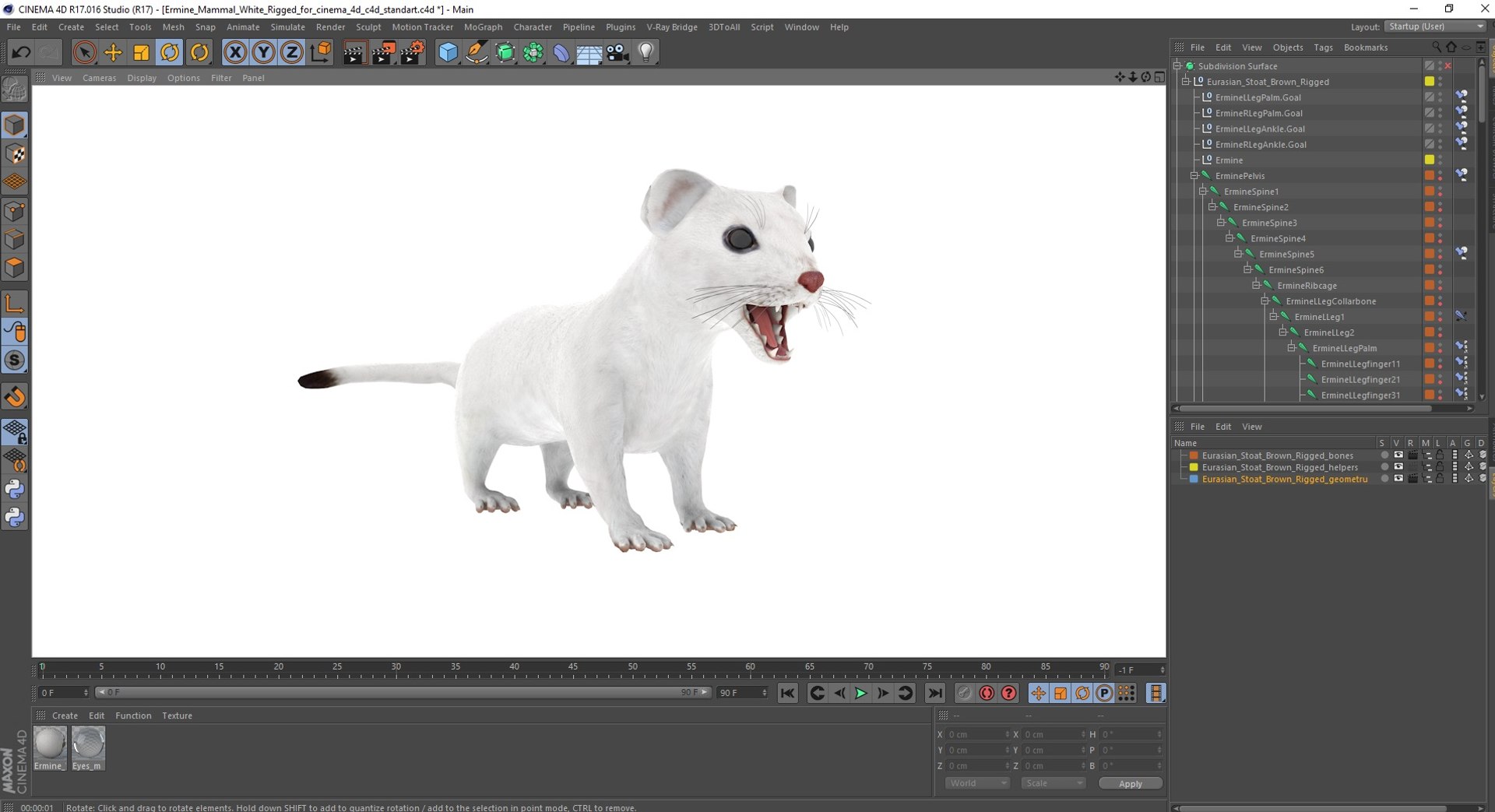
Task: Click the X position input field
Action: coord(978,735)
